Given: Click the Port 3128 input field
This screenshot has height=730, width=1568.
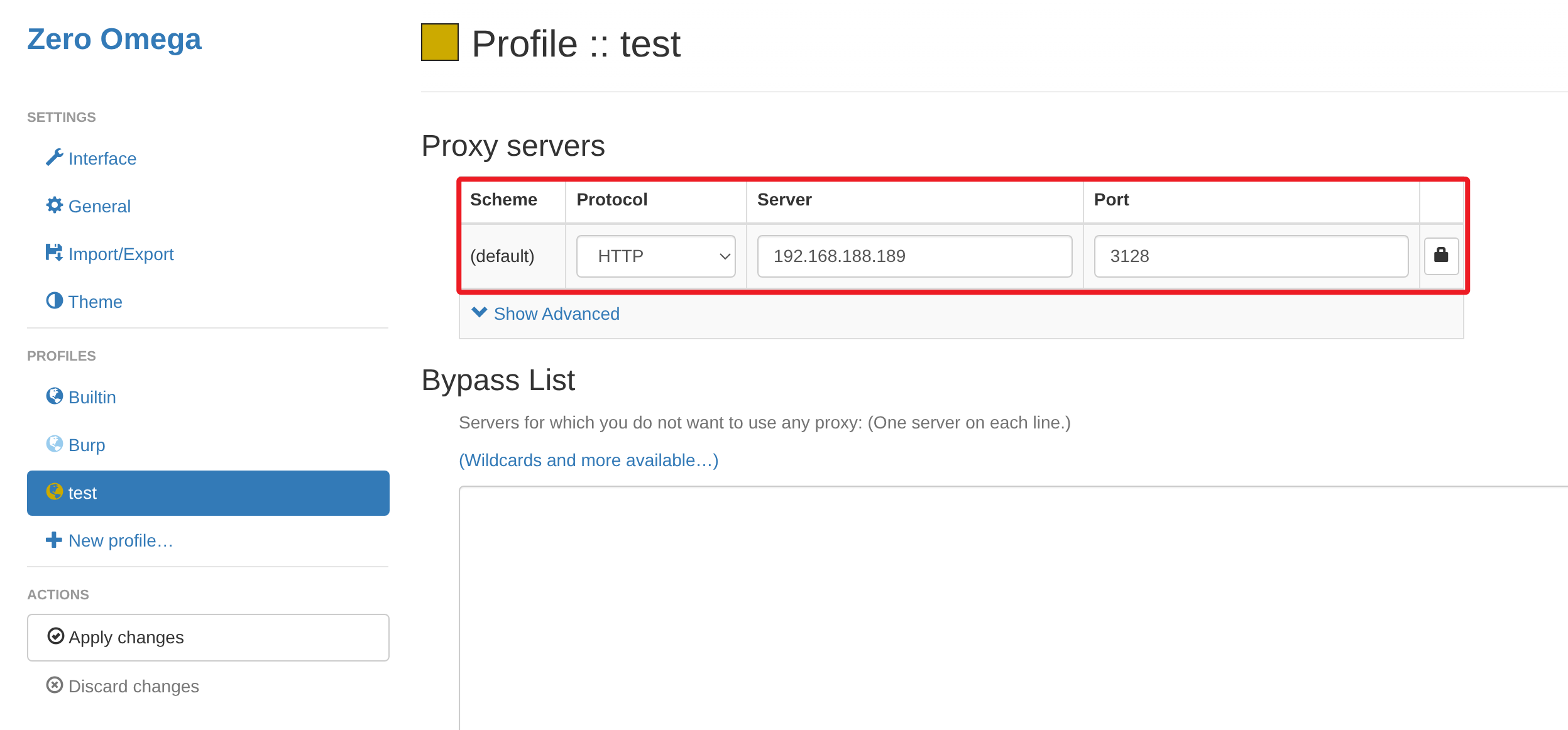Looking at the screenshot, I should pyautogui.click(x=1250, y=256).
